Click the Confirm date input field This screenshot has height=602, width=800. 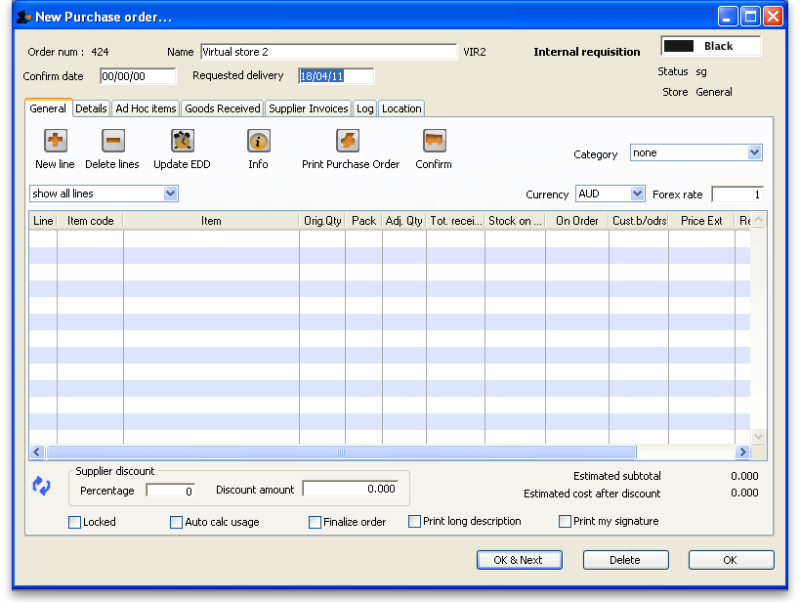tap(137, 75)
